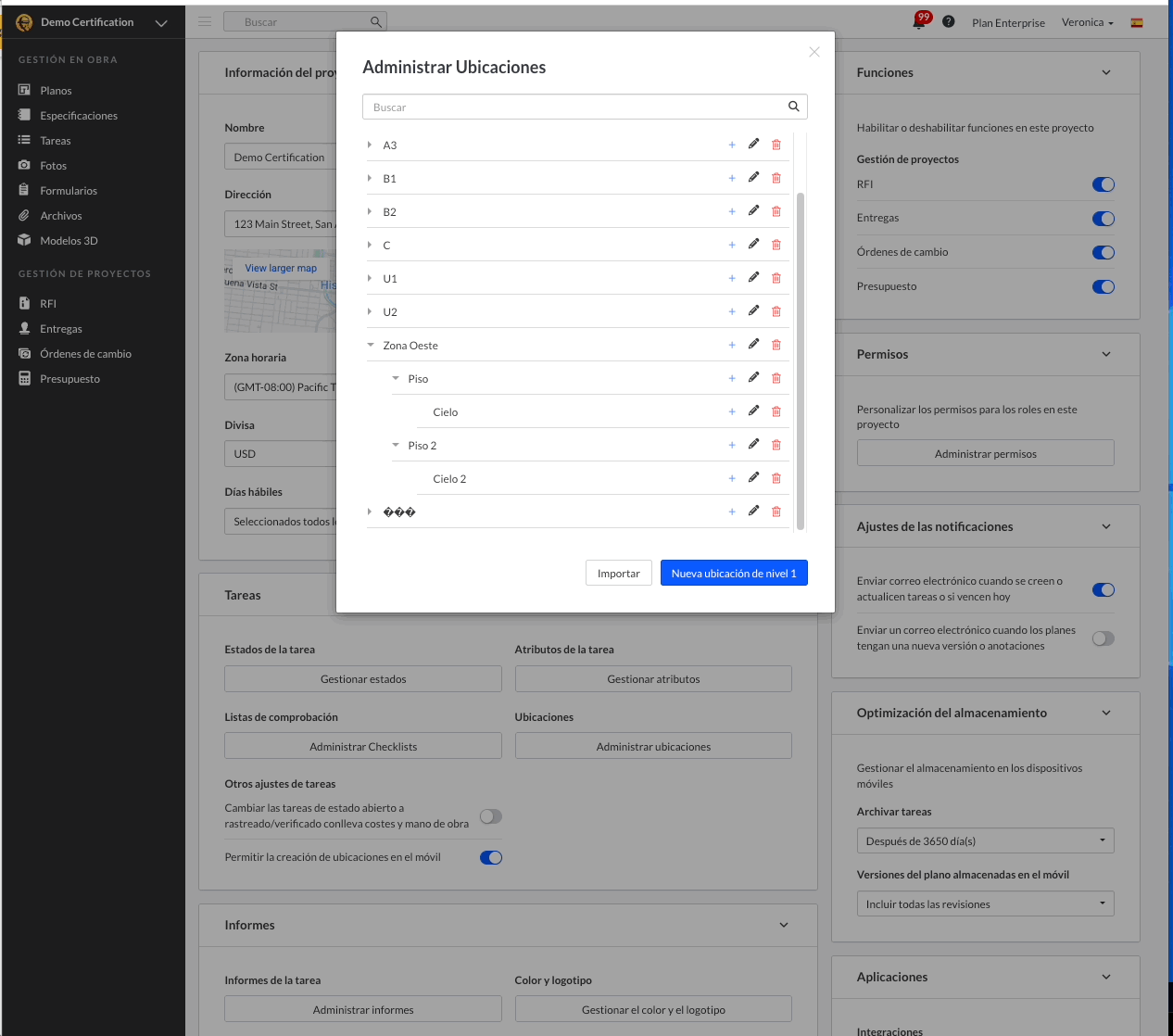
Task: Open the Archivar tareas dropdown
Action: point(985,840)
